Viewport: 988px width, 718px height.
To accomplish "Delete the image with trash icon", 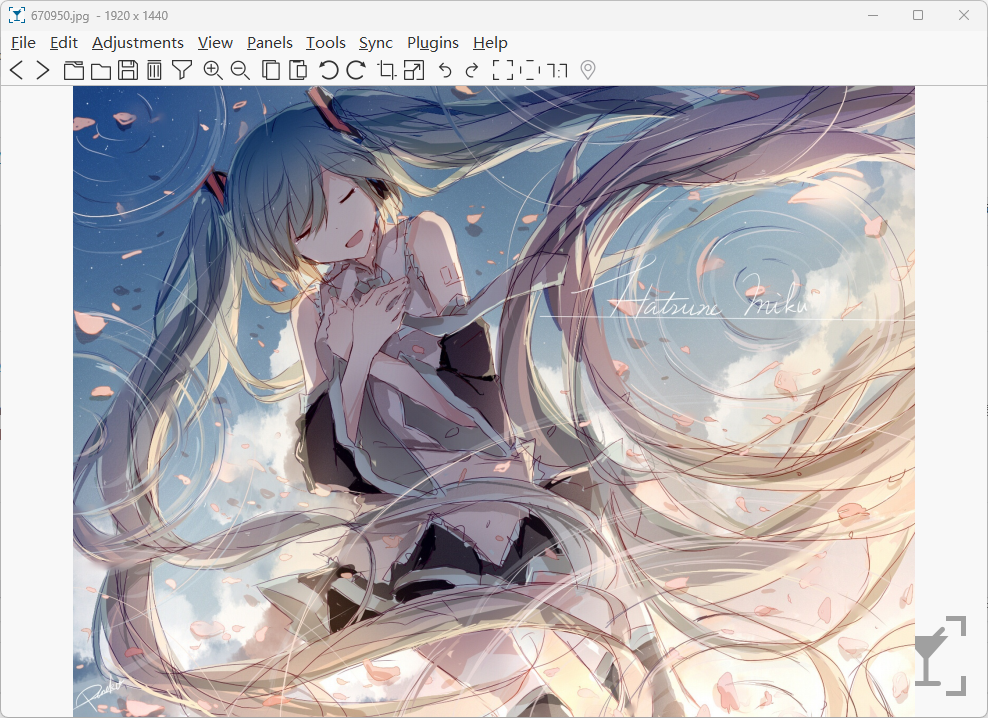I will 154,70.
